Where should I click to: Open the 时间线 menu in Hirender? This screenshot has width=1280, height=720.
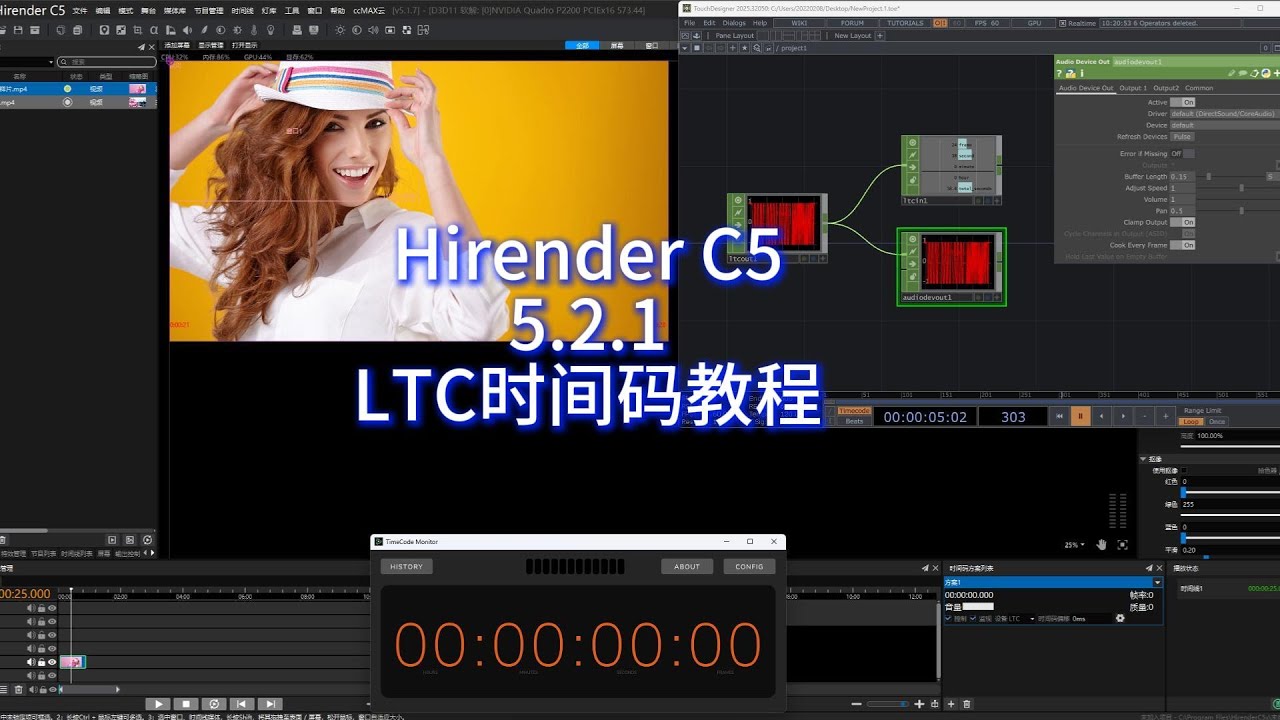point(242,11)
